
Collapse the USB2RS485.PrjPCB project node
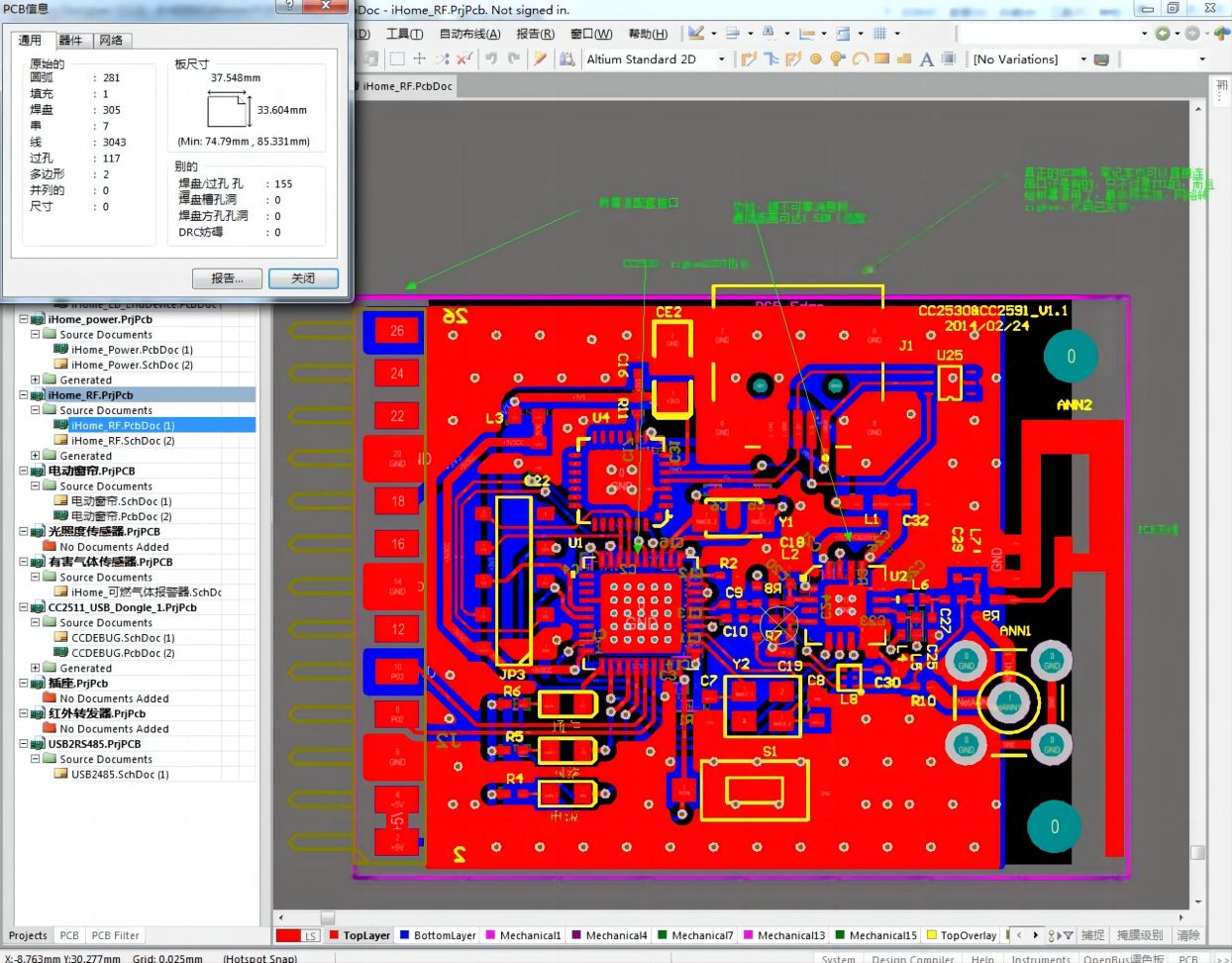tap(24, 743)
